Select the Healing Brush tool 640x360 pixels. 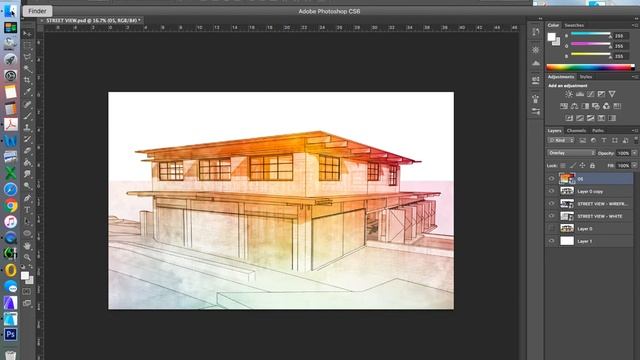click(27, 104)
